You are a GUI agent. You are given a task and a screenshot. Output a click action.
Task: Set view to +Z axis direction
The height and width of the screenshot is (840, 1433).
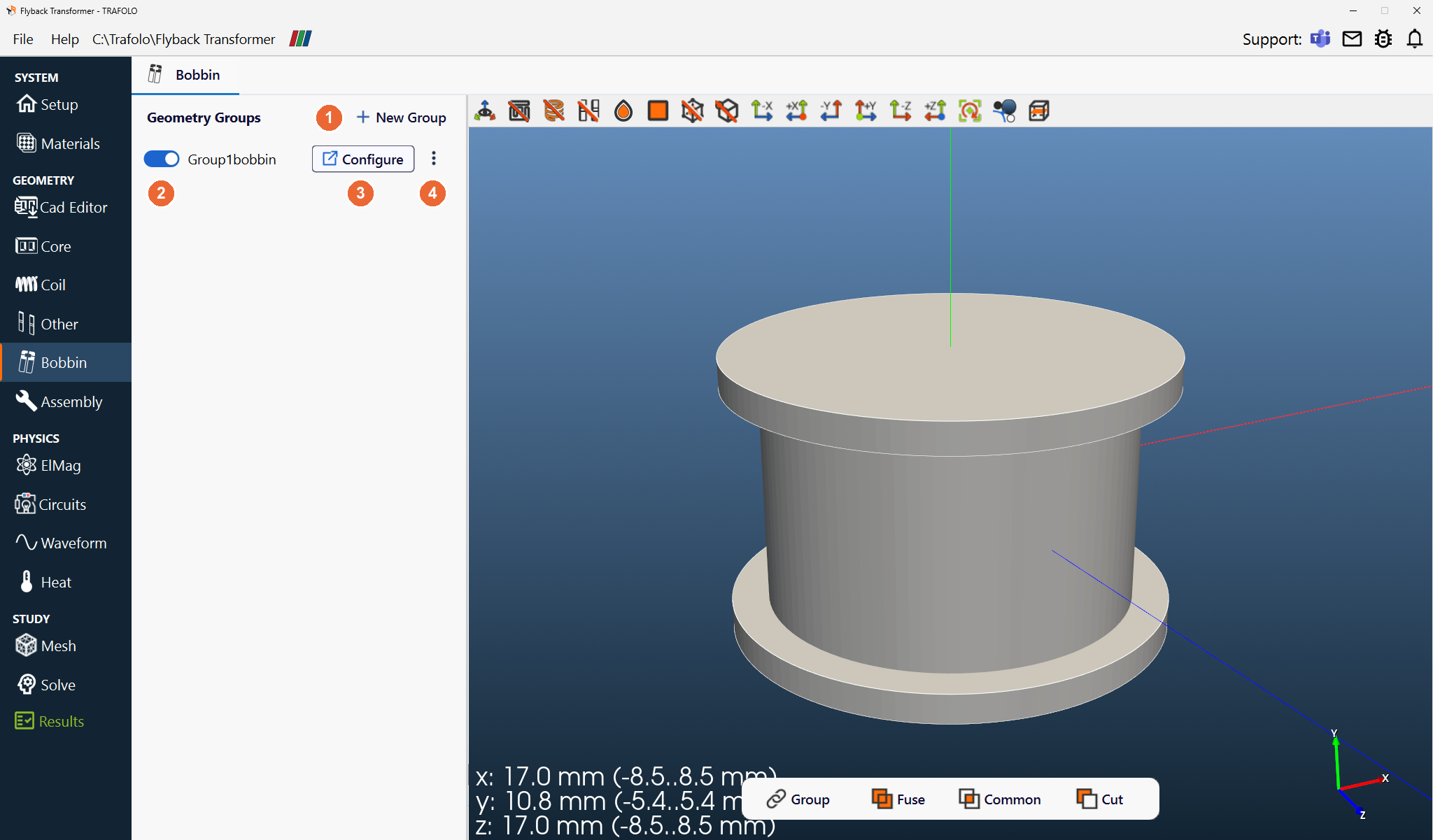click(936, 111)
